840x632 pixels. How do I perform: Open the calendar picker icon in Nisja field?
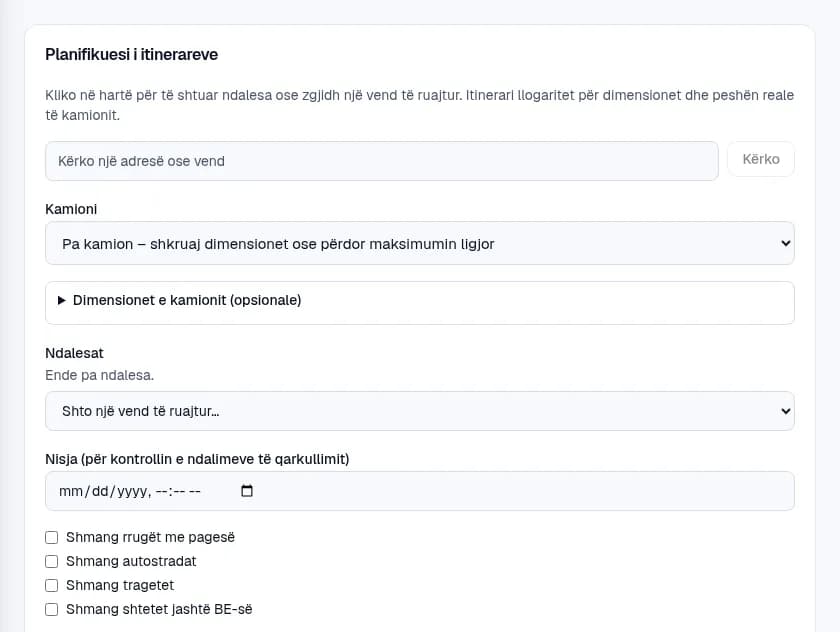246,491
